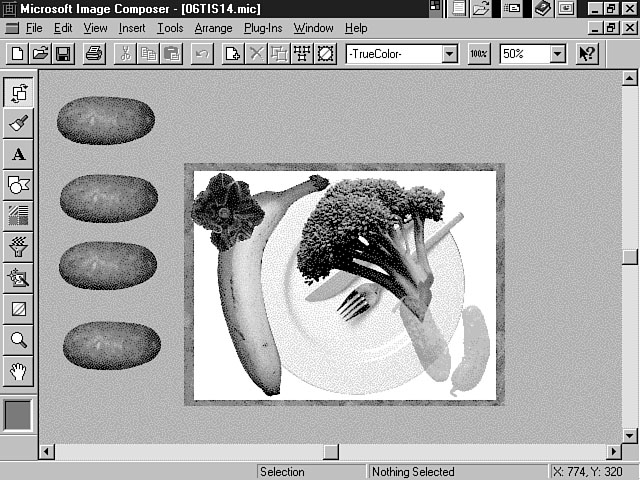The height and width of the screenshot is (480, 640).
Task: Open the Arrange menu
Action: [x=213, y=28]
